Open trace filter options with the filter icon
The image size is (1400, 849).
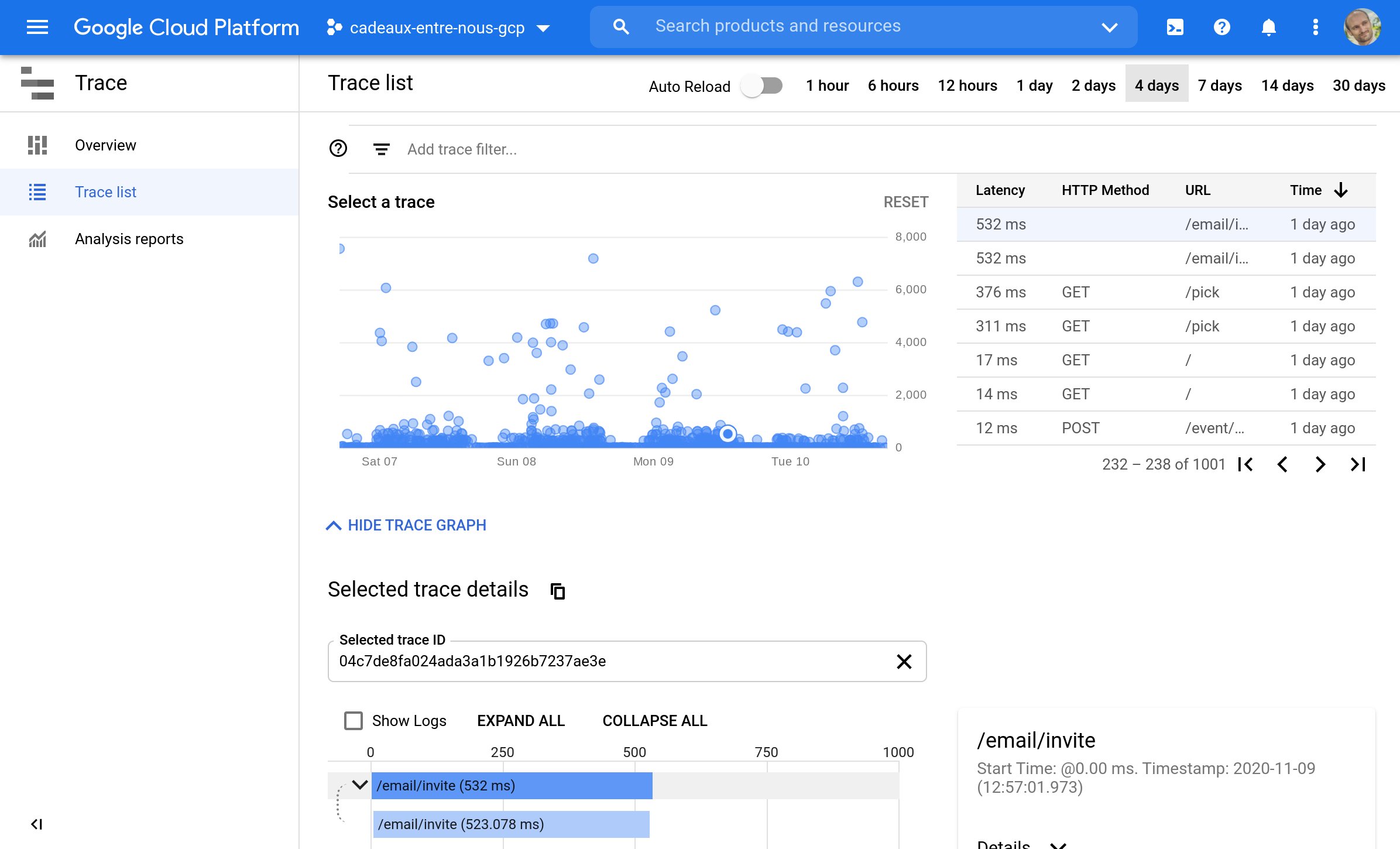click(380, 149)
